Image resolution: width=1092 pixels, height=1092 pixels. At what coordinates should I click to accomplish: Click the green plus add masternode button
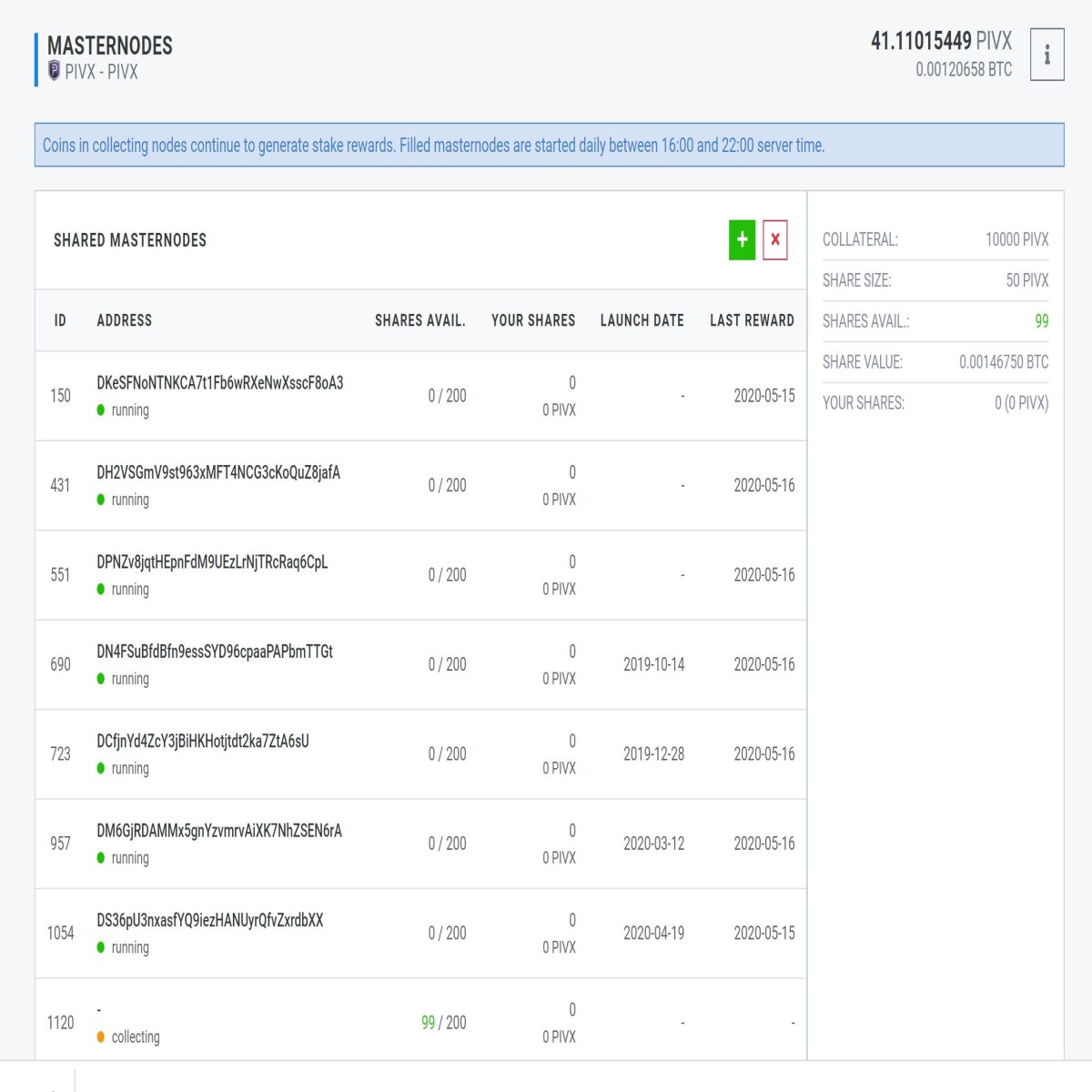(x=742, y=240)
